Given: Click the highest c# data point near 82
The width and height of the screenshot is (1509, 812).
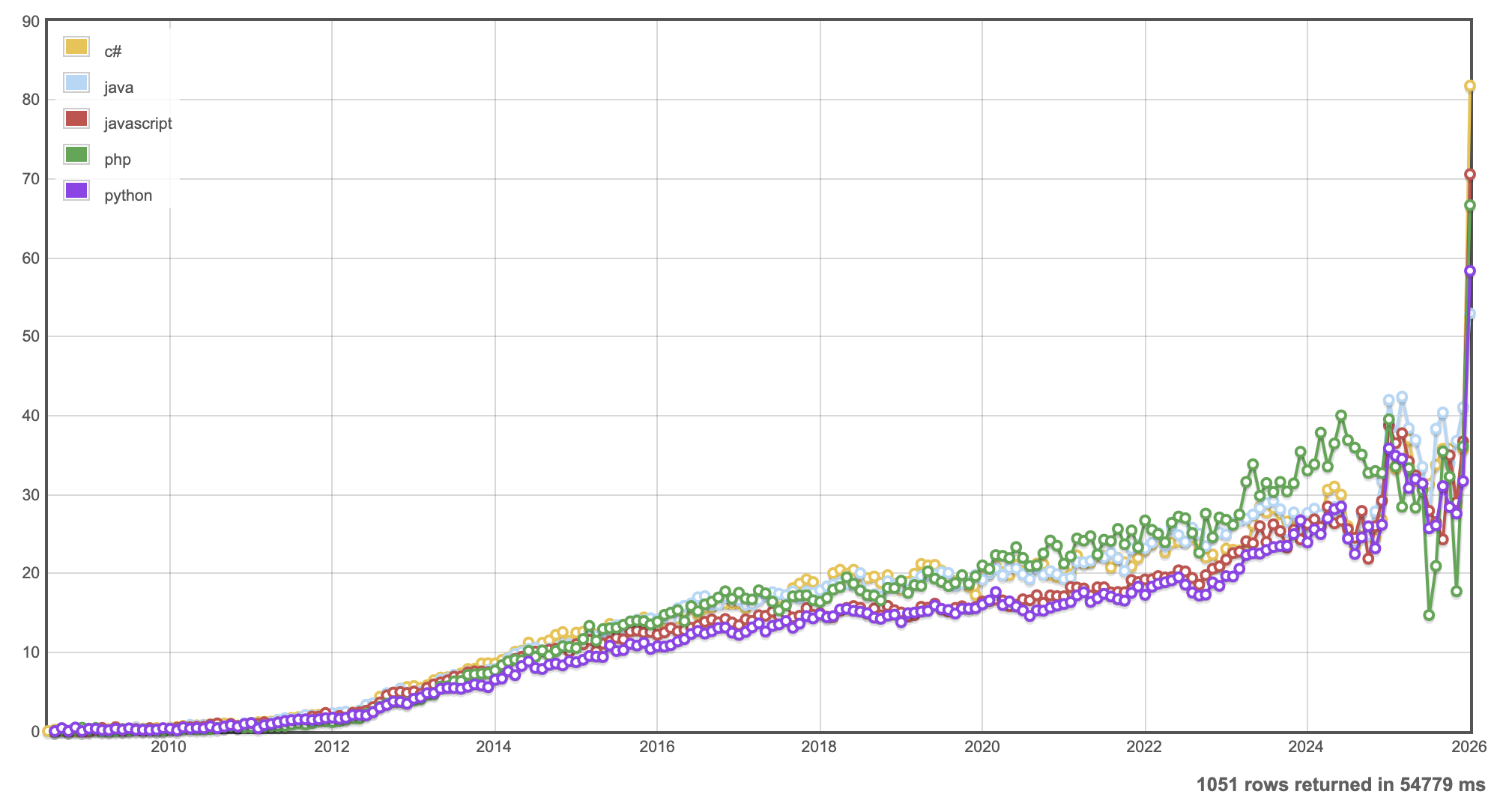Looking at the screenshot, I should pos(1470,86).
